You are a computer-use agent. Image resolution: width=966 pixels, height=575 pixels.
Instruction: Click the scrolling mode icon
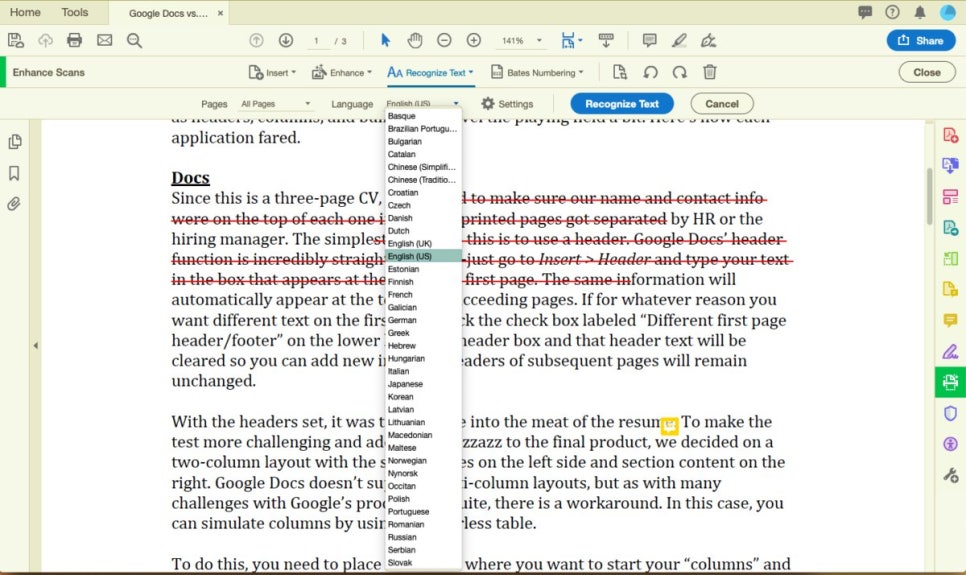pyautogui.click(x=606, y=41)
